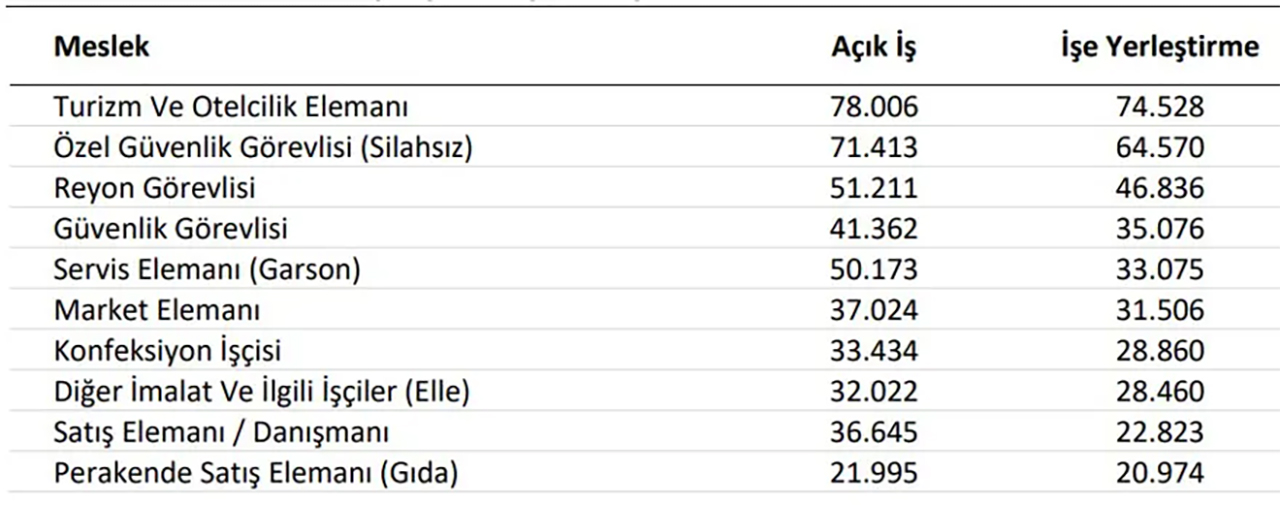Click Perakende Satış Elemanı (Gıda) label
This screenshot has height=505, width=1280.
(x=256, y=473)
